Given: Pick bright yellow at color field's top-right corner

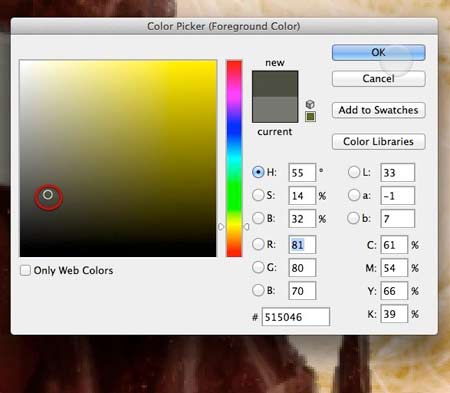Looking at the screenshot, I should pos(214,62).
